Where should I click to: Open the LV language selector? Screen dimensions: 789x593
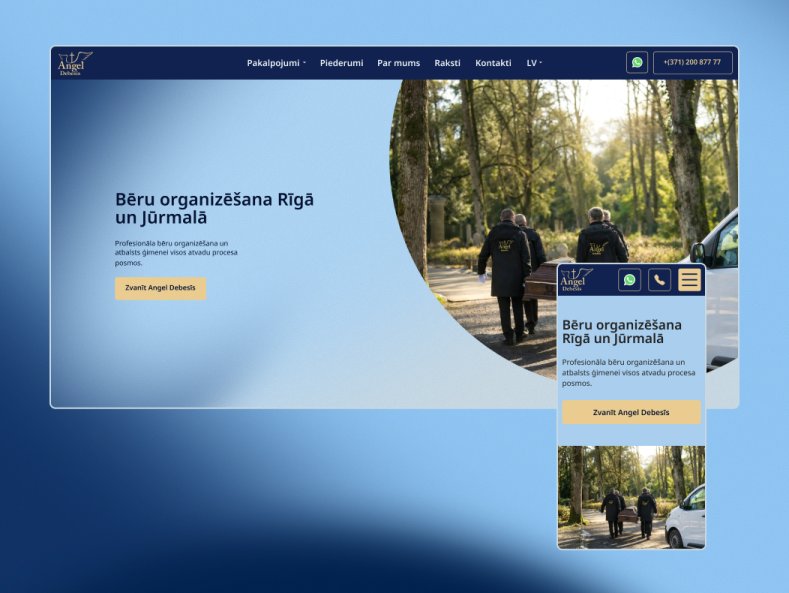tap(534, 63)
